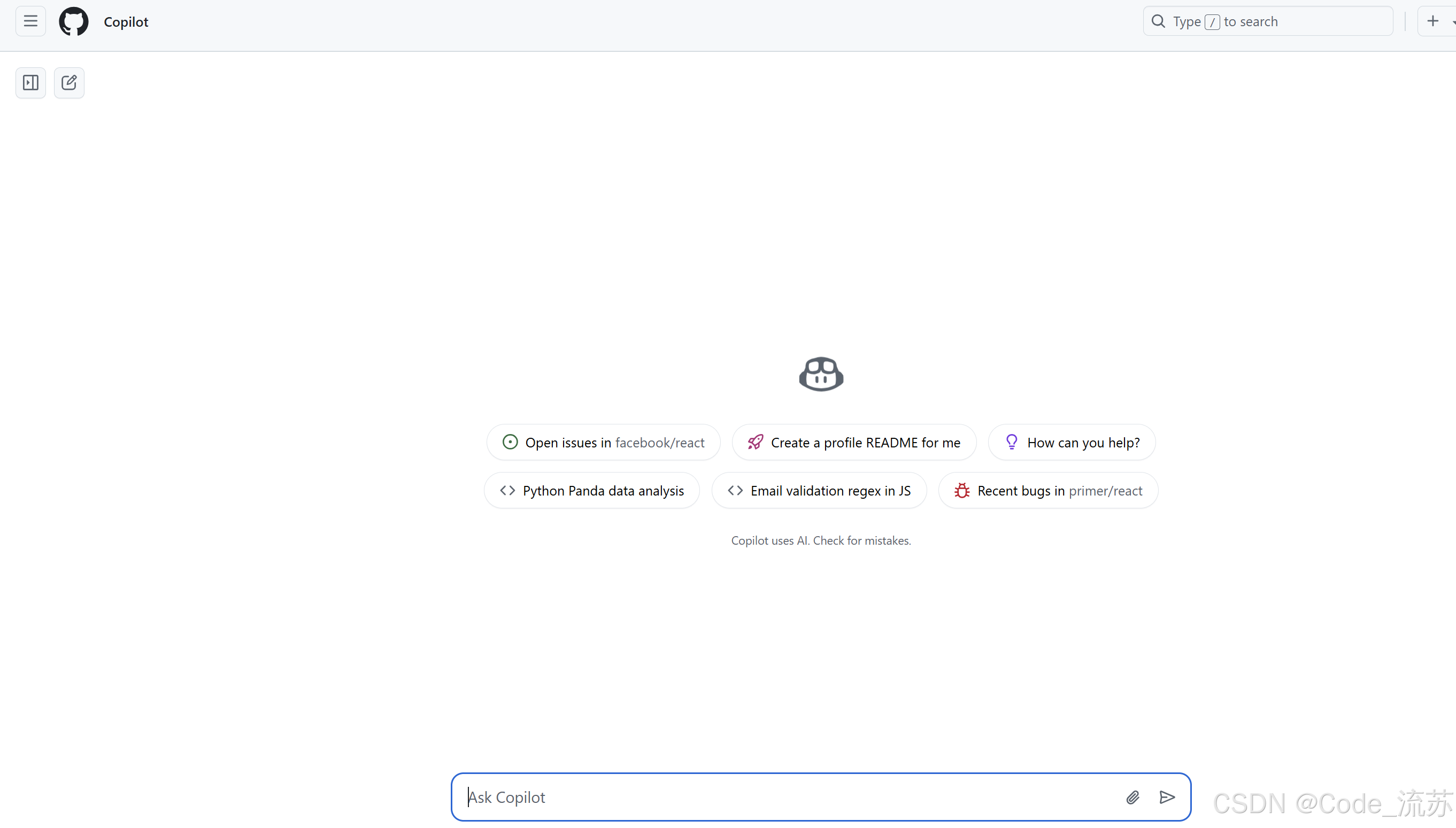This screenshot has height=828, width=1456.
Task: Attach a file with paperclip icon
Action: coord(1133,798)
